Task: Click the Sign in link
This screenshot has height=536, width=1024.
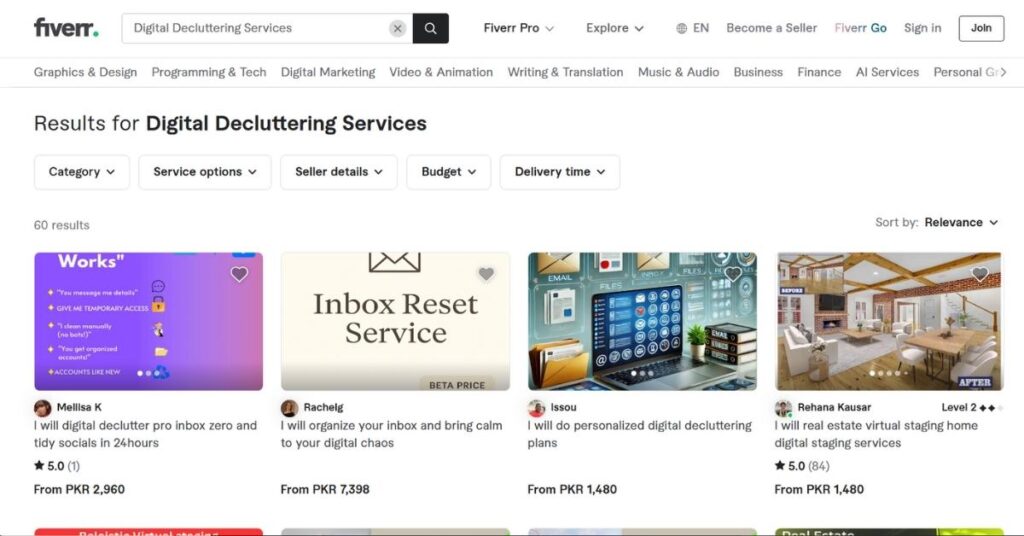Action: click(922, 28)
